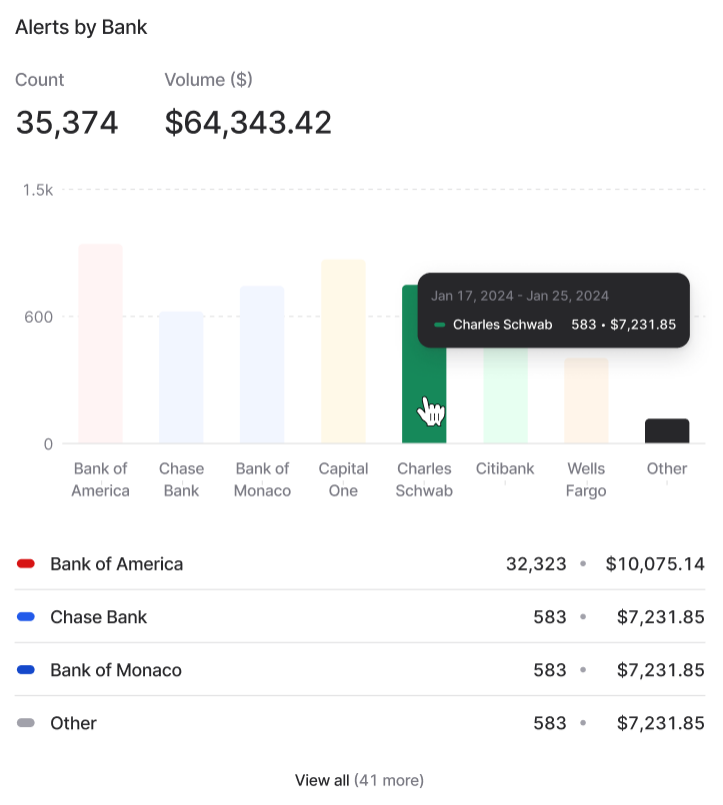The height and width of the screenshot is (805, 723).
Task: Select the black Other bar in chart
Action: pos(667,431)
